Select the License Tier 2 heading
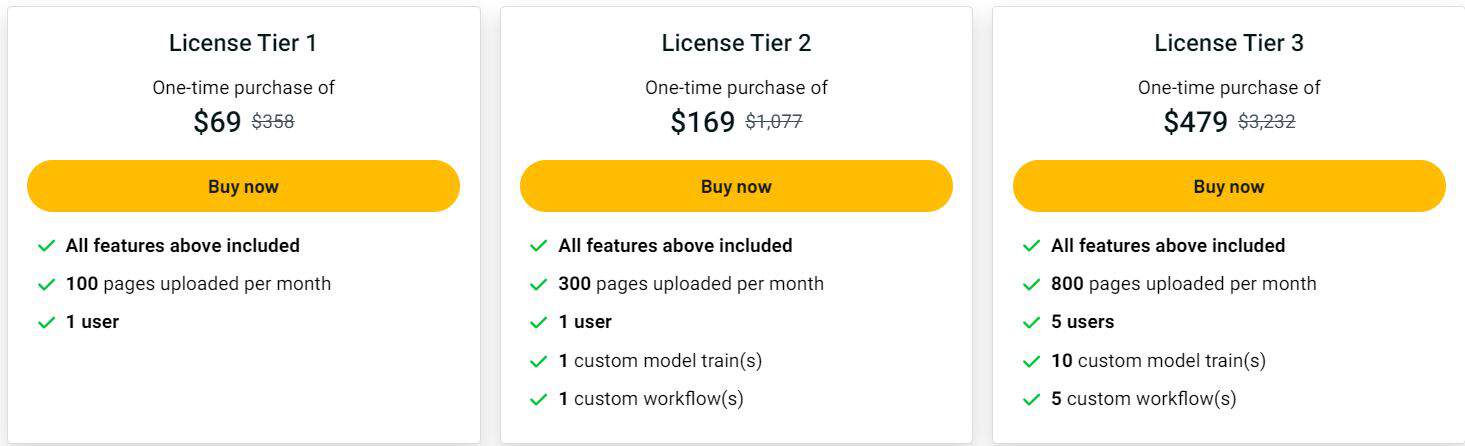Viewport: 1465px width, 446px height. pos(736,43)
